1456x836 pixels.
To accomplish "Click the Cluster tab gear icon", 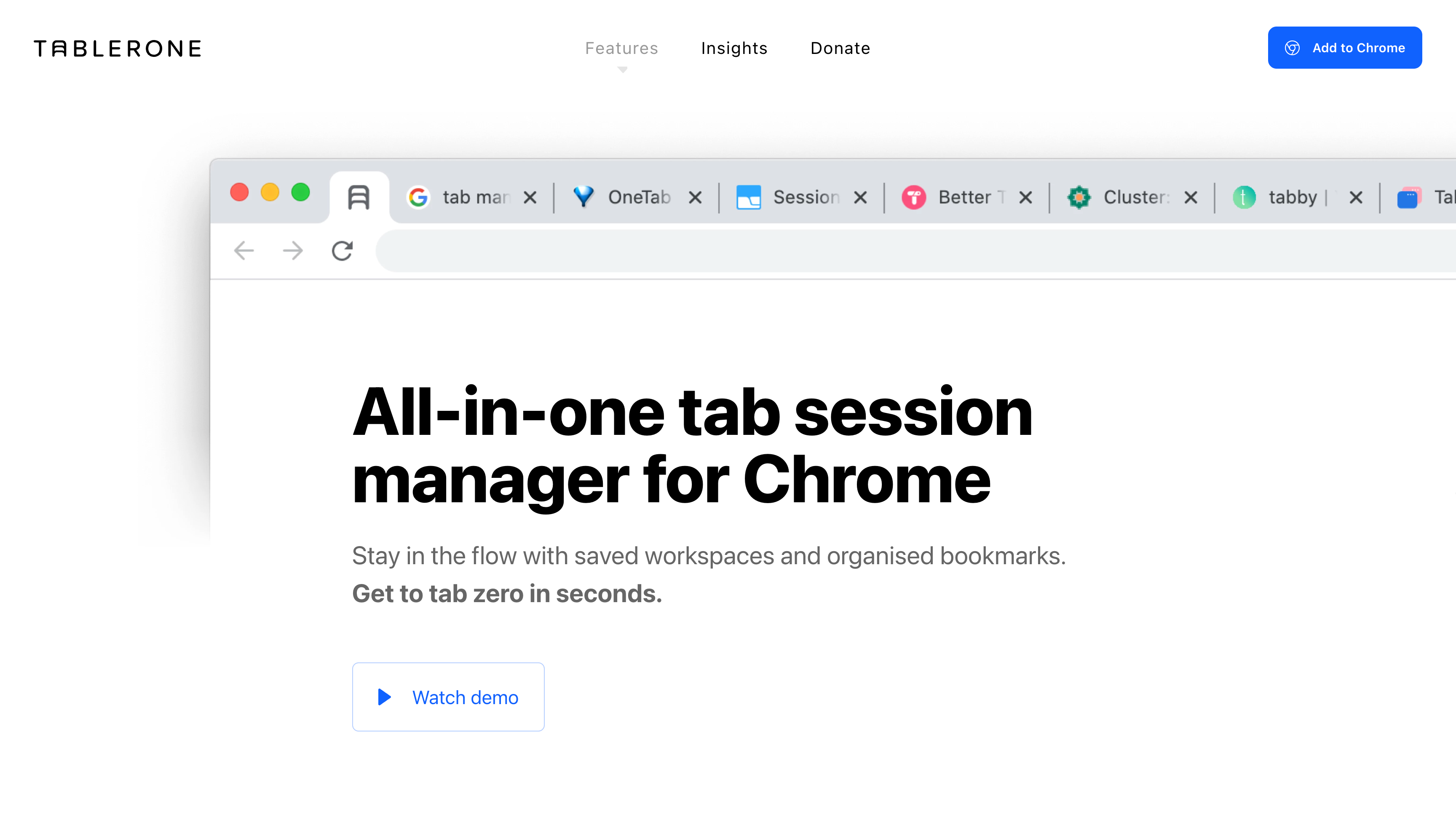I will point(1079,198).
